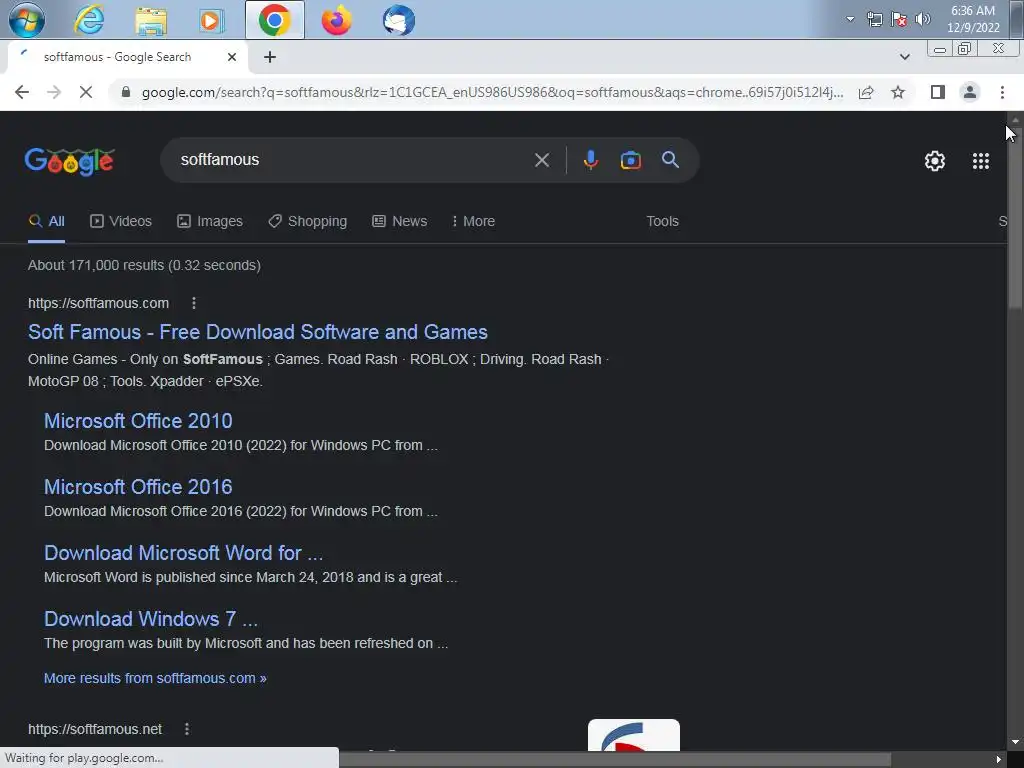Click the address bar URL
The height and width of the screenshot is (768, 1024).
(492, 92)
